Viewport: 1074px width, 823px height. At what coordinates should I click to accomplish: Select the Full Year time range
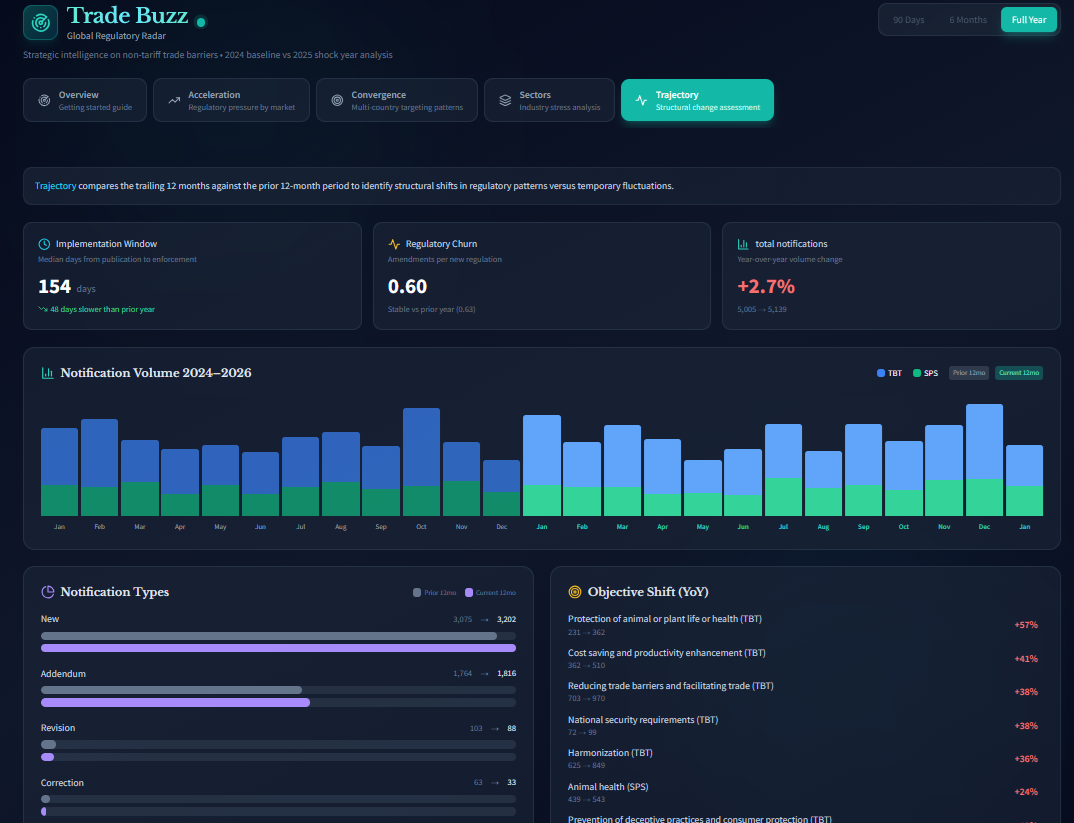tap(1029, 20)
